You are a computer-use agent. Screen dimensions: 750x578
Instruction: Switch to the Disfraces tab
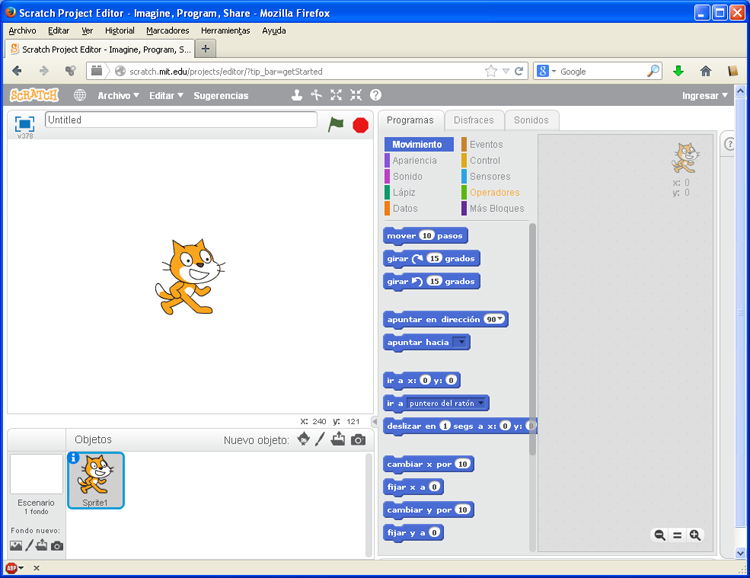click(474, 120)
